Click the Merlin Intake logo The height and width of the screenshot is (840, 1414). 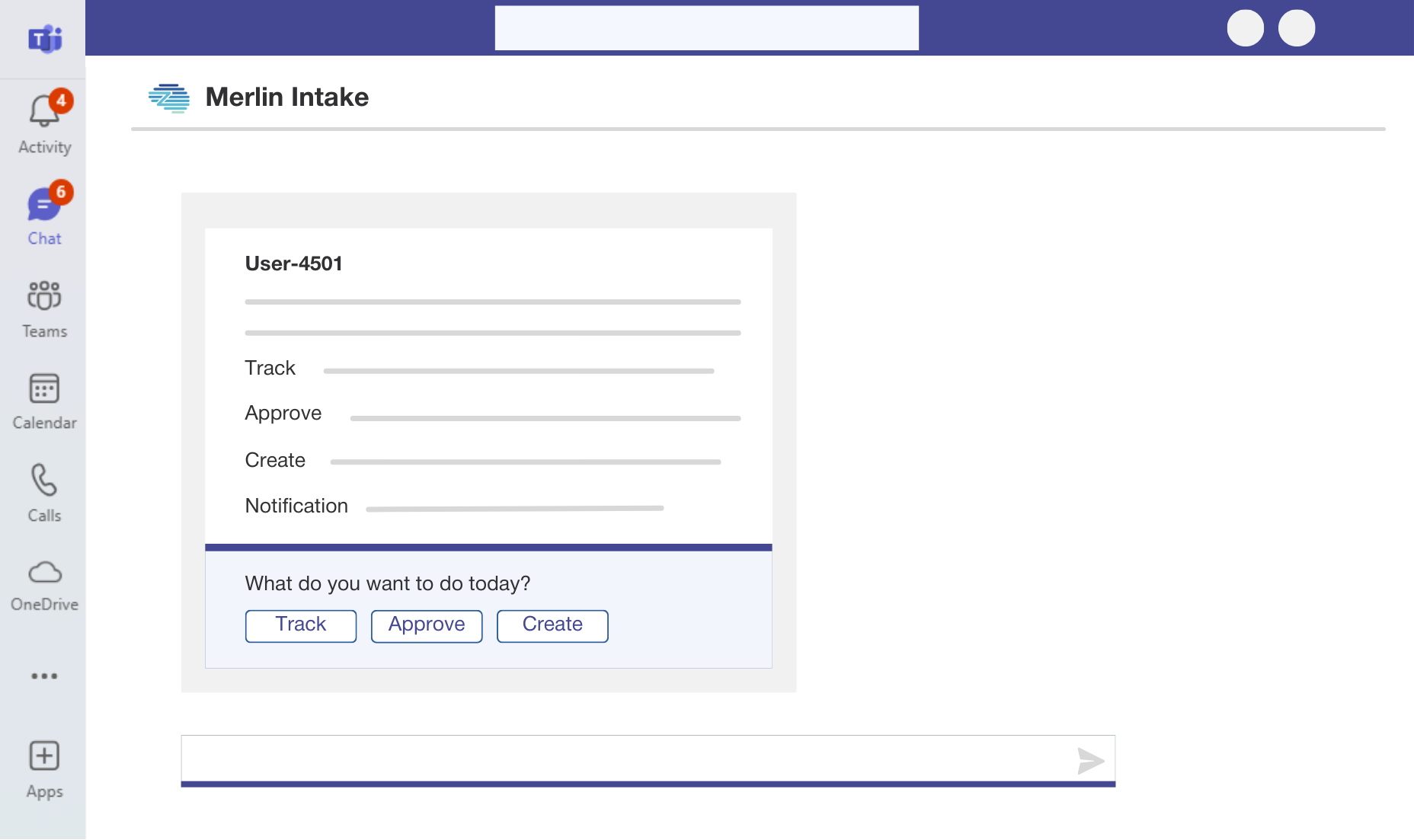coord(169,97)
